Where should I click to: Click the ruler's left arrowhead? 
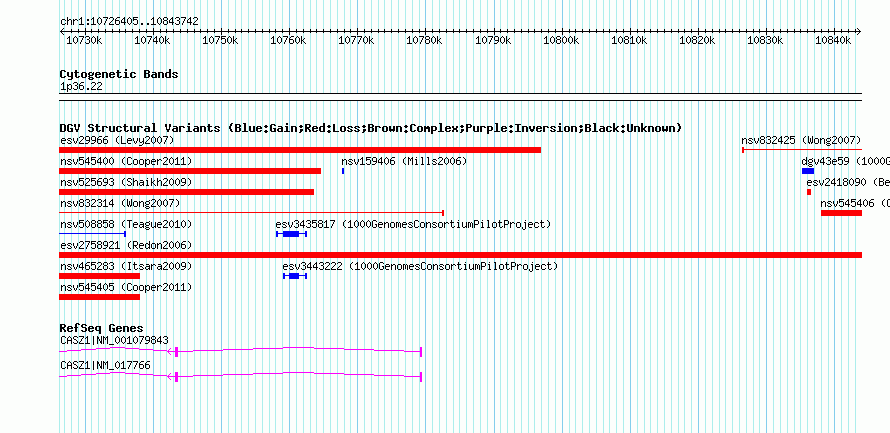(62, 31)
